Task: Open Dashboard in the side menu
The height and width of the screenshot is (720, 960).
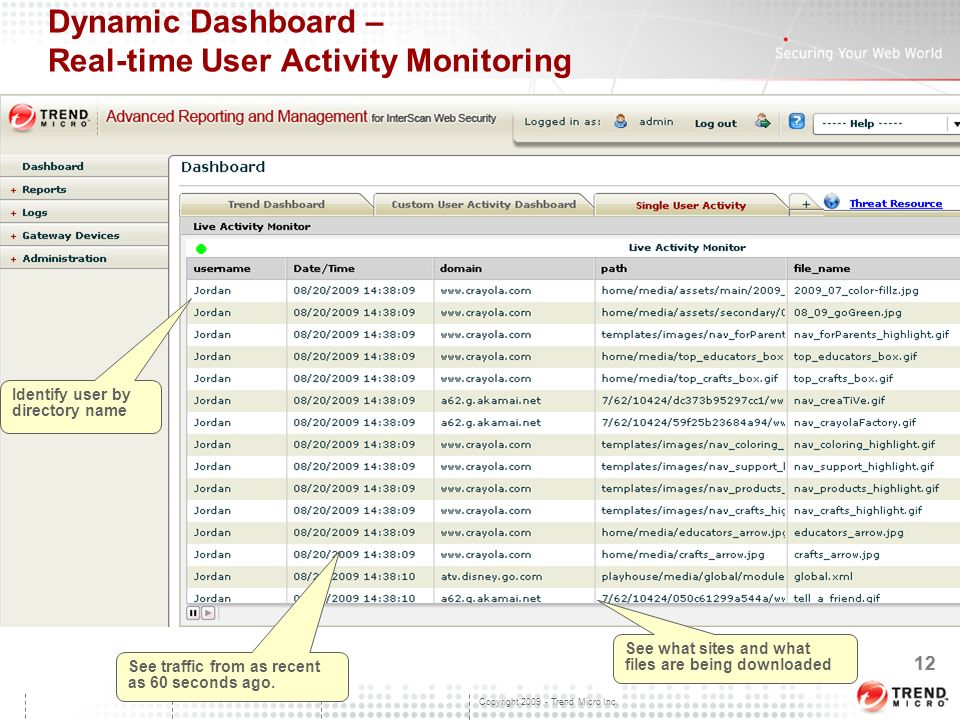Action: pos(53,167)
